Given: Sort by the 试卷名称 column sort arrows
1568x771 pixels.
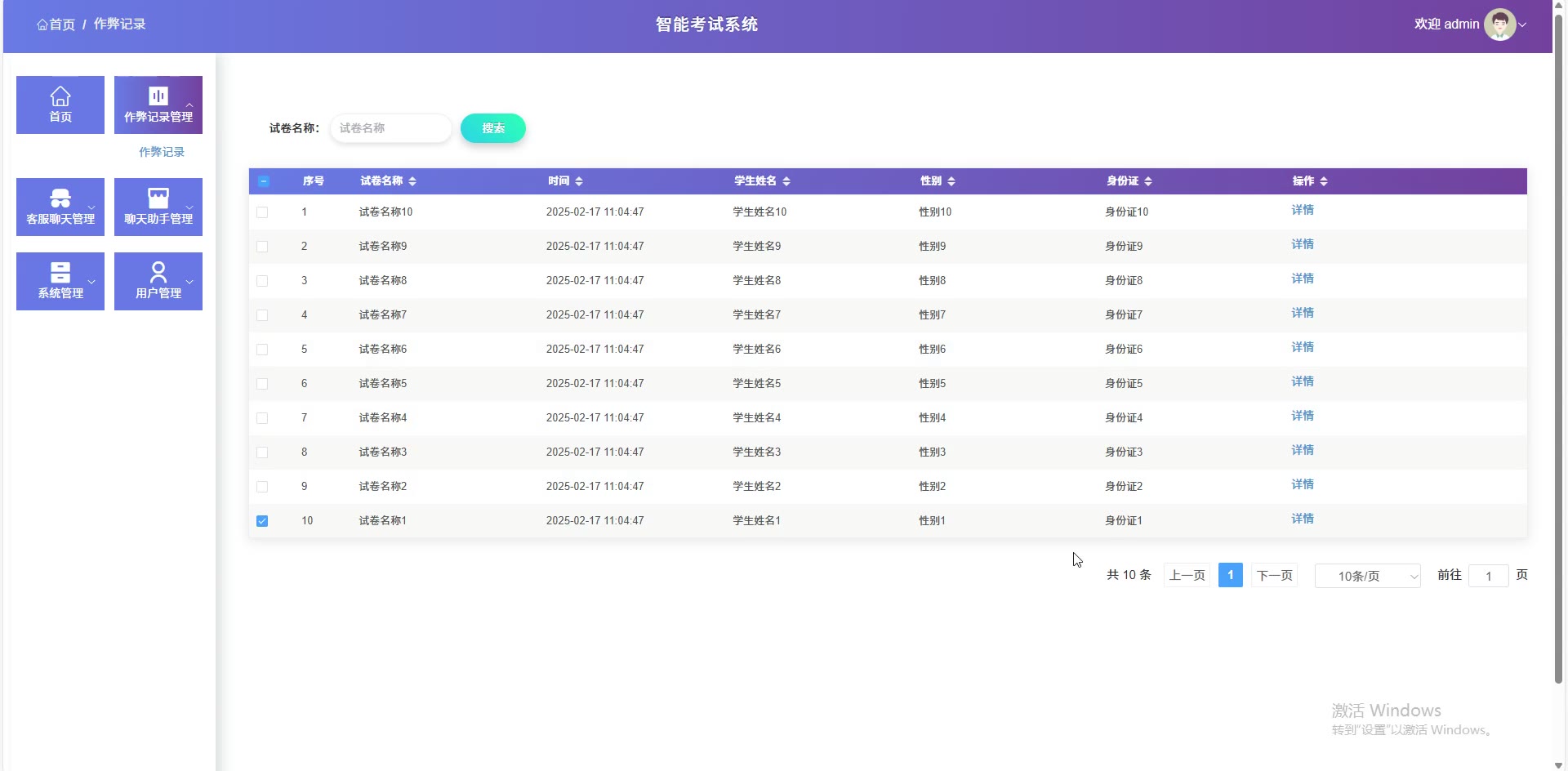Looking at the screenshot, I should [412, 181].
